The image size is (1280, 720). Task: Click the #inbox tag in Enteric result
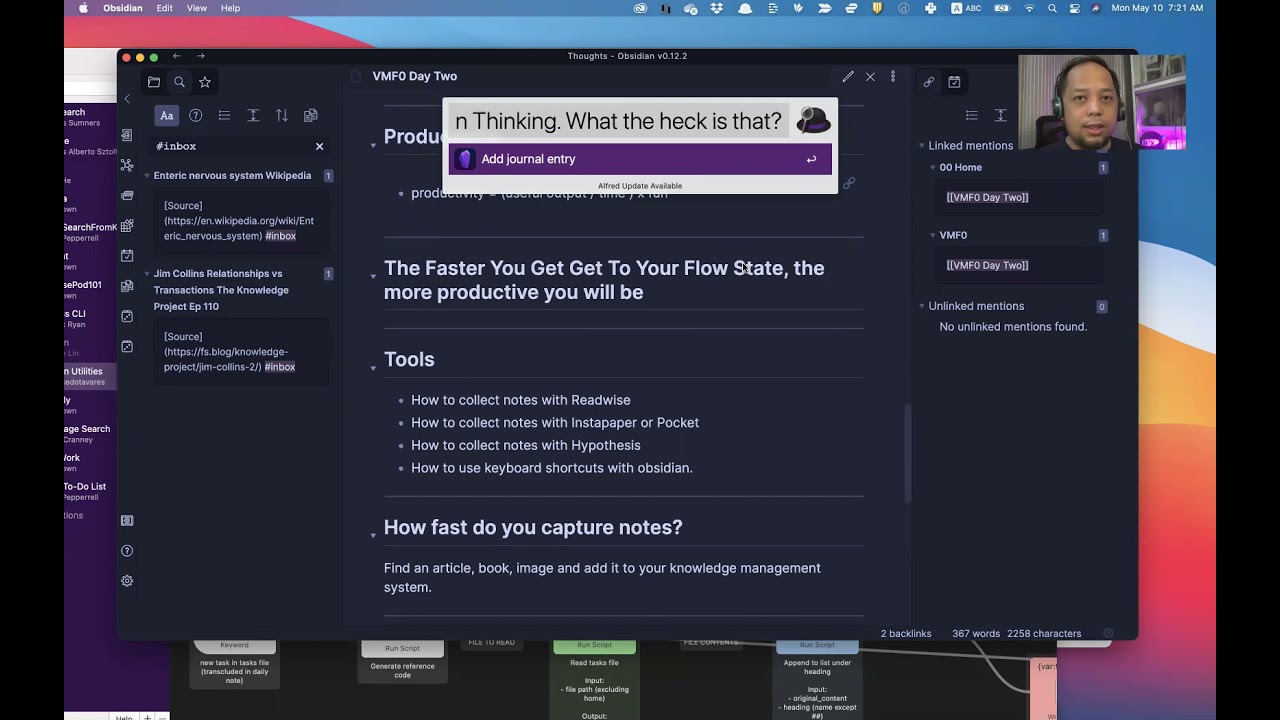(x=280, y=236)
